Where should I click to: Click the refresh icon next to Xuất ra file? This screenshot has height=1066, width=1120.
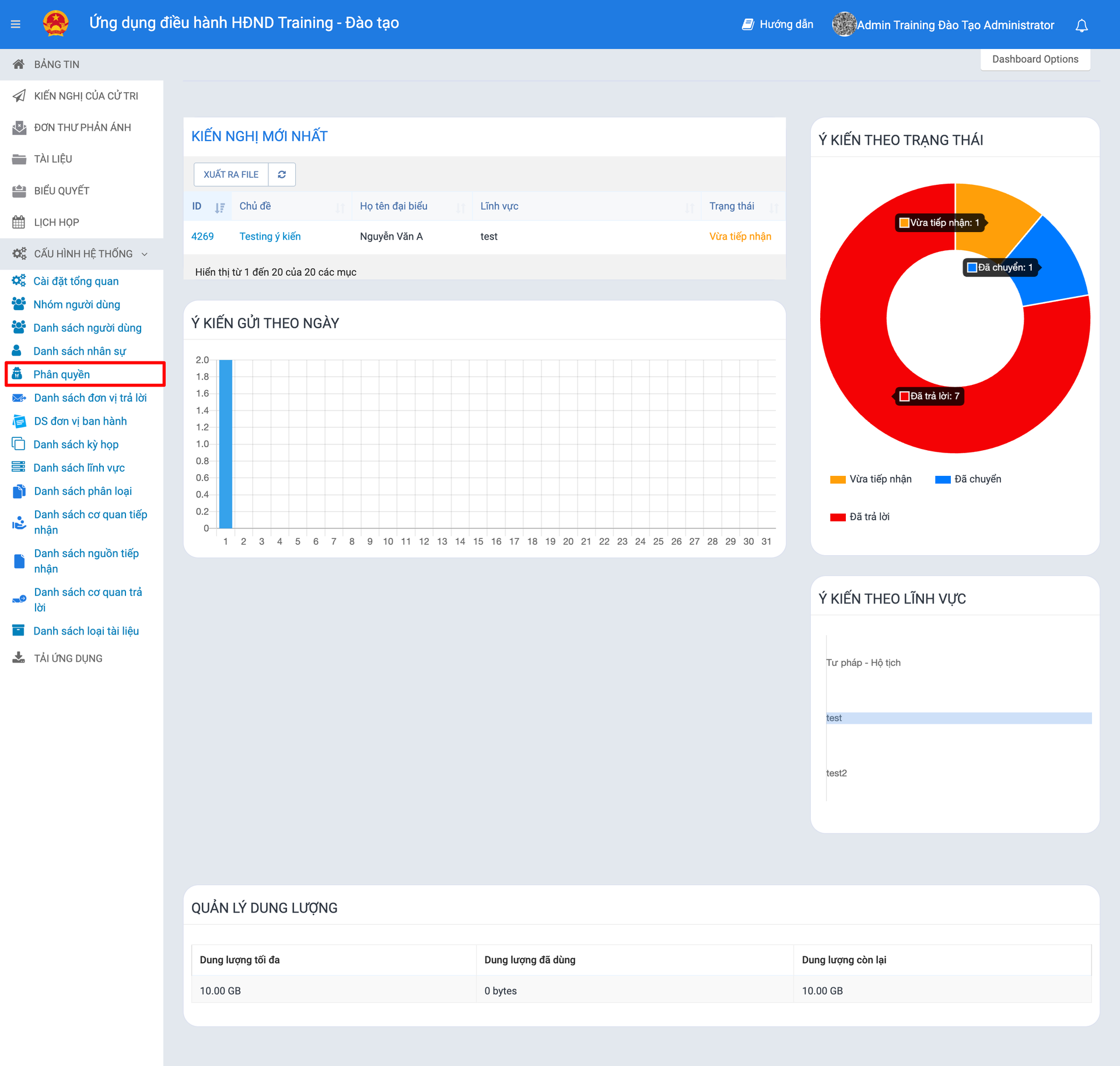pyautogui.click(x=282, y=174)
